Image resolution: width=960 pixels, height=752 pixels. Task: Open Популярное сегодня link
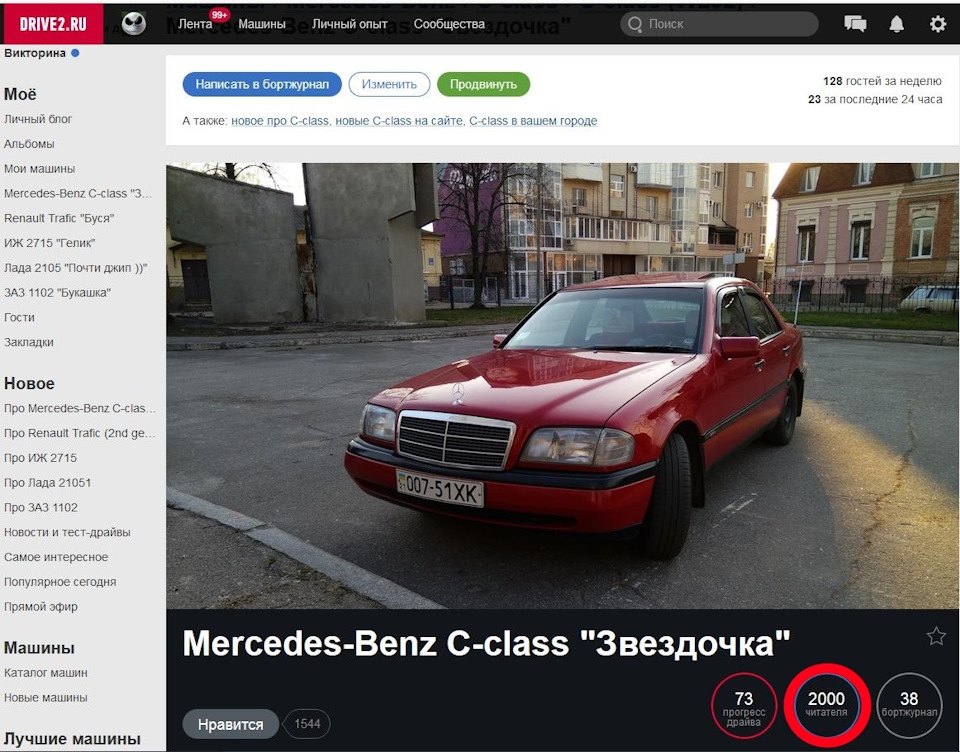tap(60, 582)
